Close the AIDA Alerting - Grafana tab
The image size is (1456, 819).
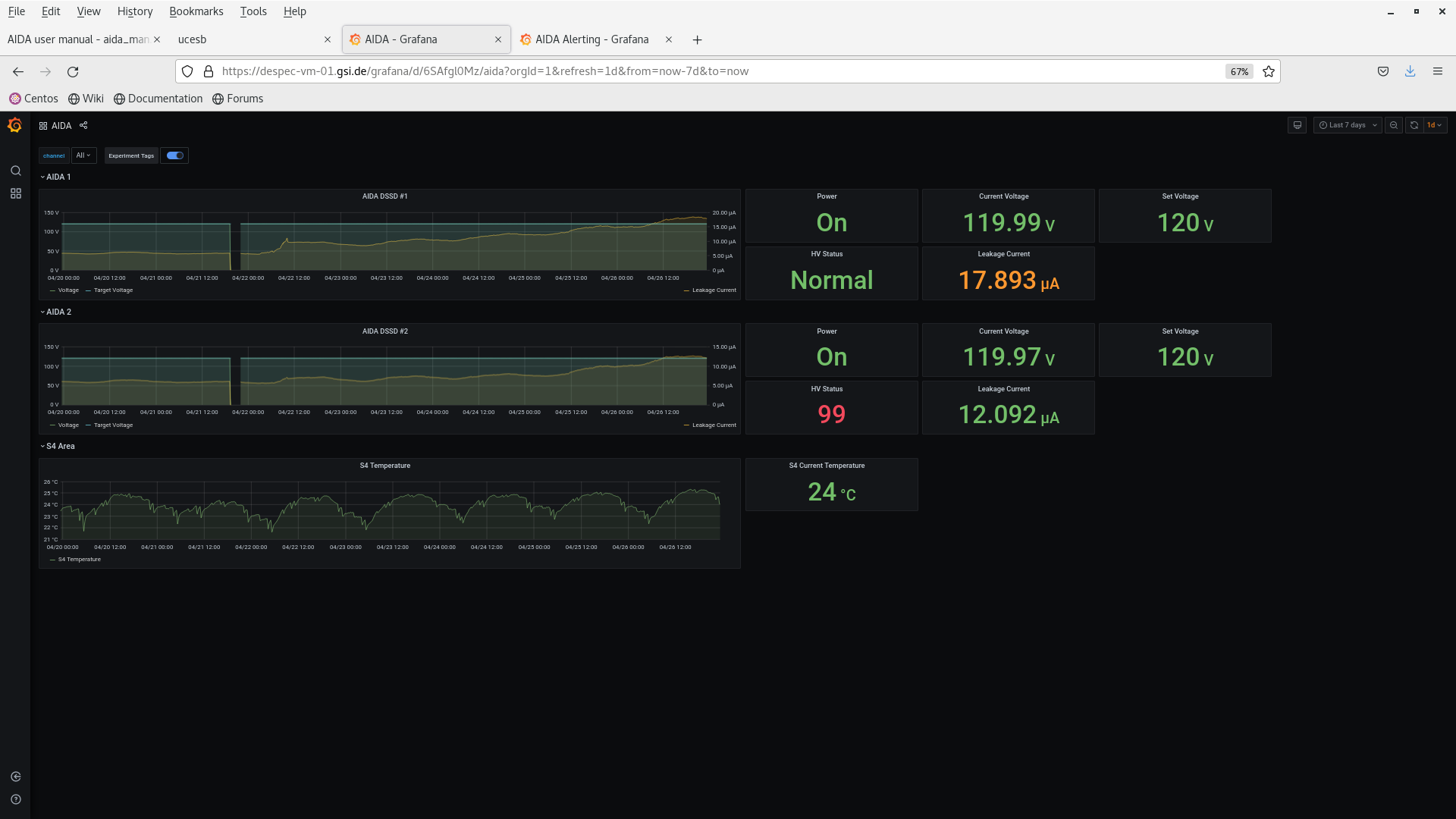pos(669,39)
